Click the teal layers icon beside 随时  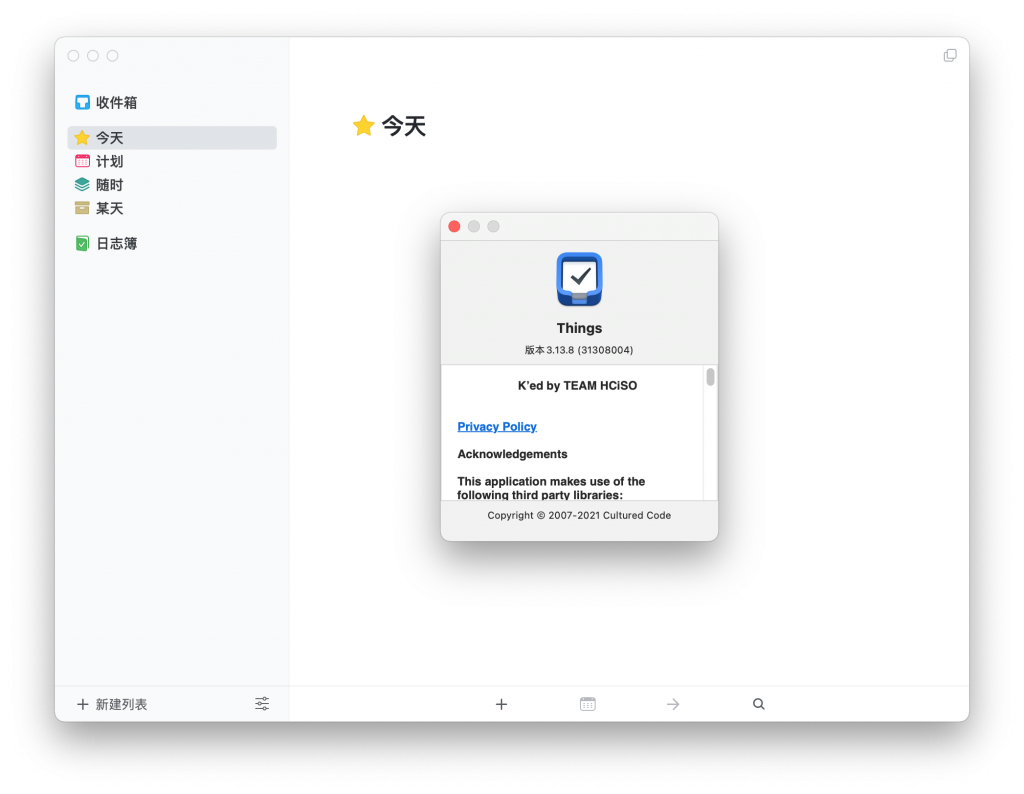point(82,185)
